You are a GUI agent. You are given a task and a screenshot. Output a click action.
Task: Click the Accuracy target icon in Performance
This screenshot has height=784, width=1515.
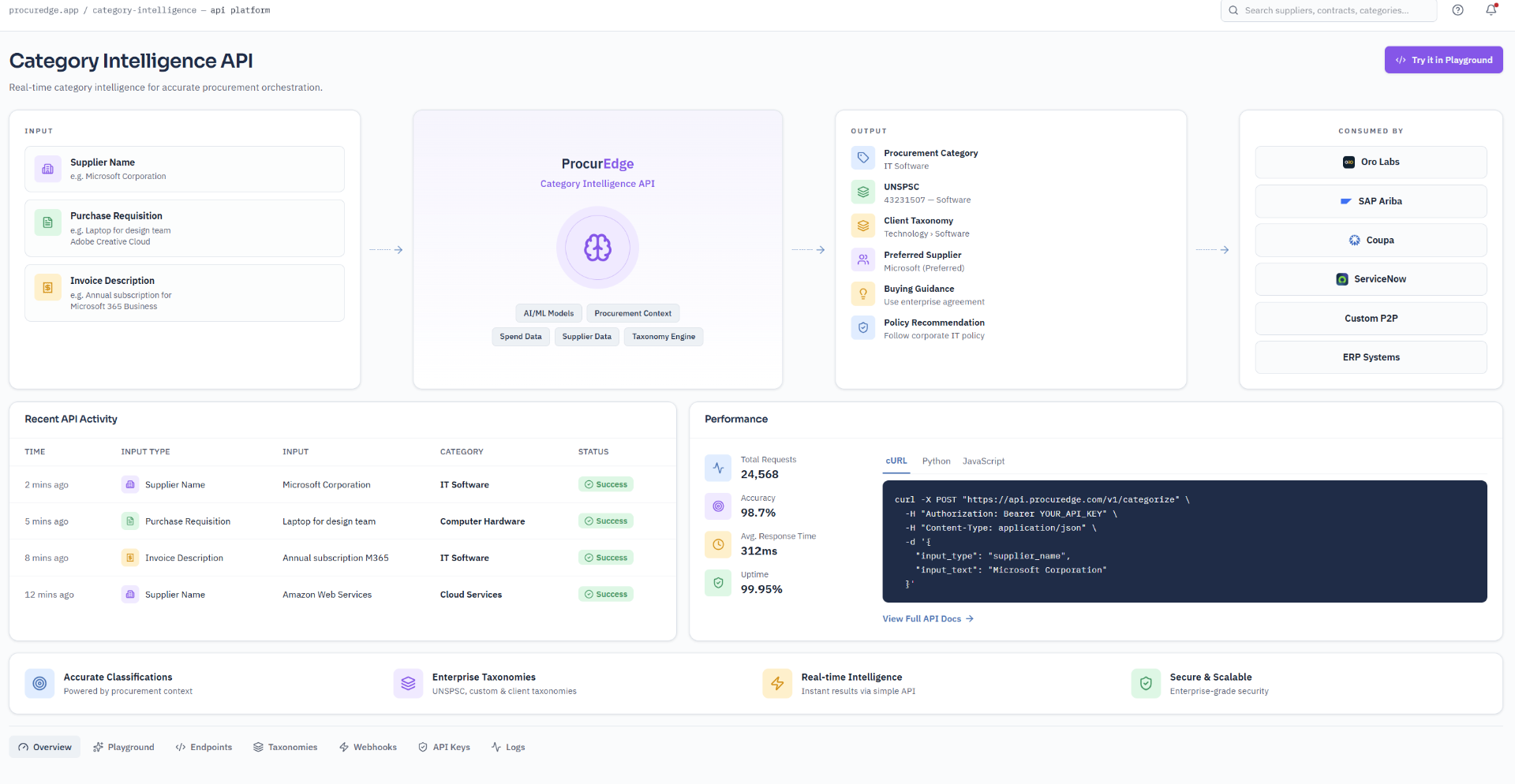pyautogui.click(x=718, y=506)
